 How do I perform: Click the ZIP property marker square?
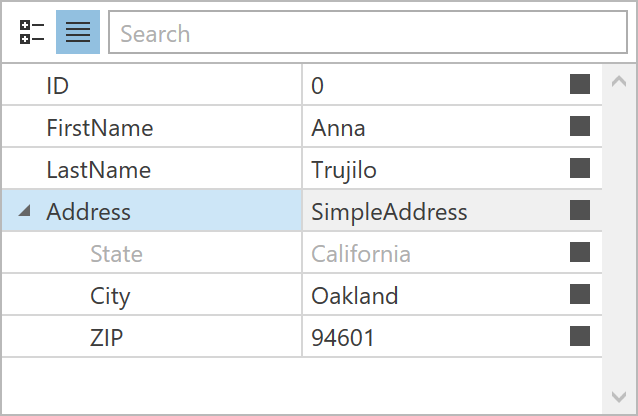click(580, 336)
